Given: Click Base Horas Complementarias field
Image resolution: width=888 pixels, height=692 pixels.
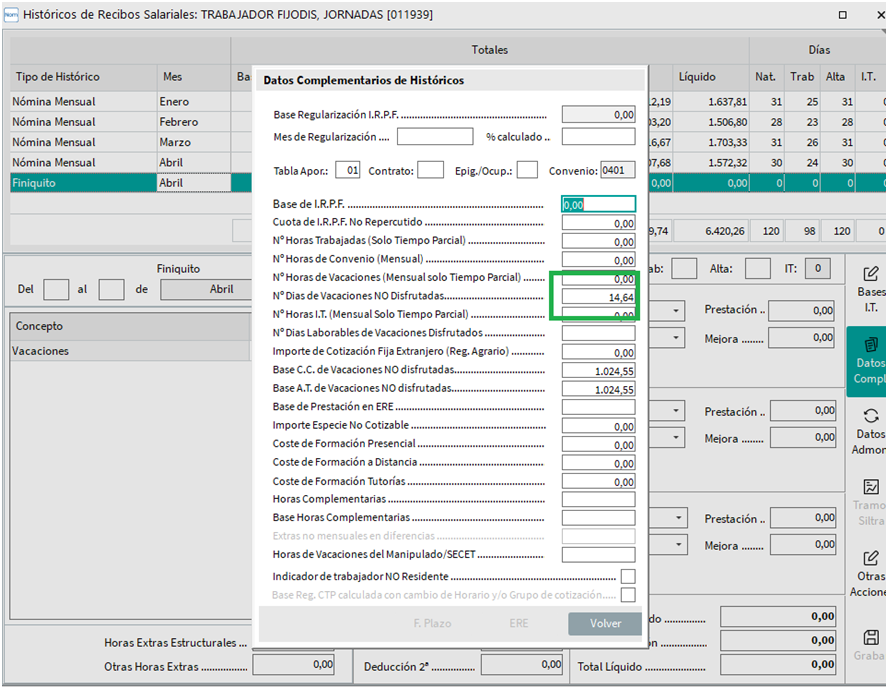Looking at the screenshot, I should tap(599, 518).
